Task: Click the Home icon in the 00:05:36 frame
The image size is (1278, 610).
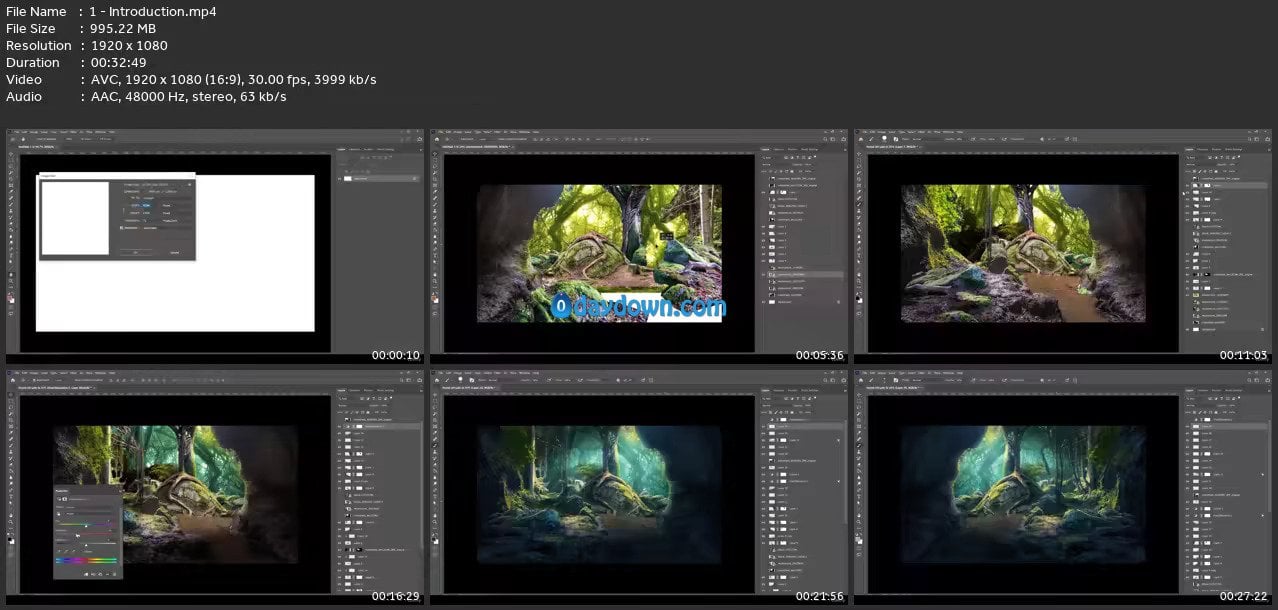Action: (436, 139)
